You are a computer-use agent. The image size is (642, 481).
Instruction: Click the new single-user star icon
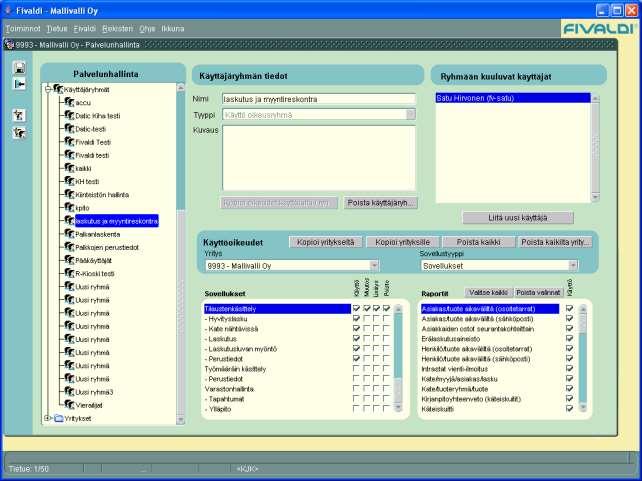coord(19,115)
